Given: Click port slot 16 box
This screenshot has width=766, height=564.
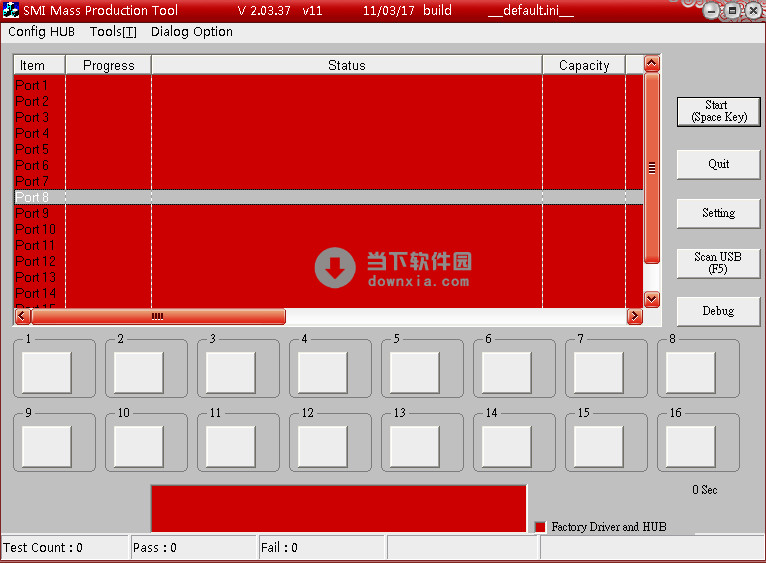Looking at the screenshot, I should point(691,446).
